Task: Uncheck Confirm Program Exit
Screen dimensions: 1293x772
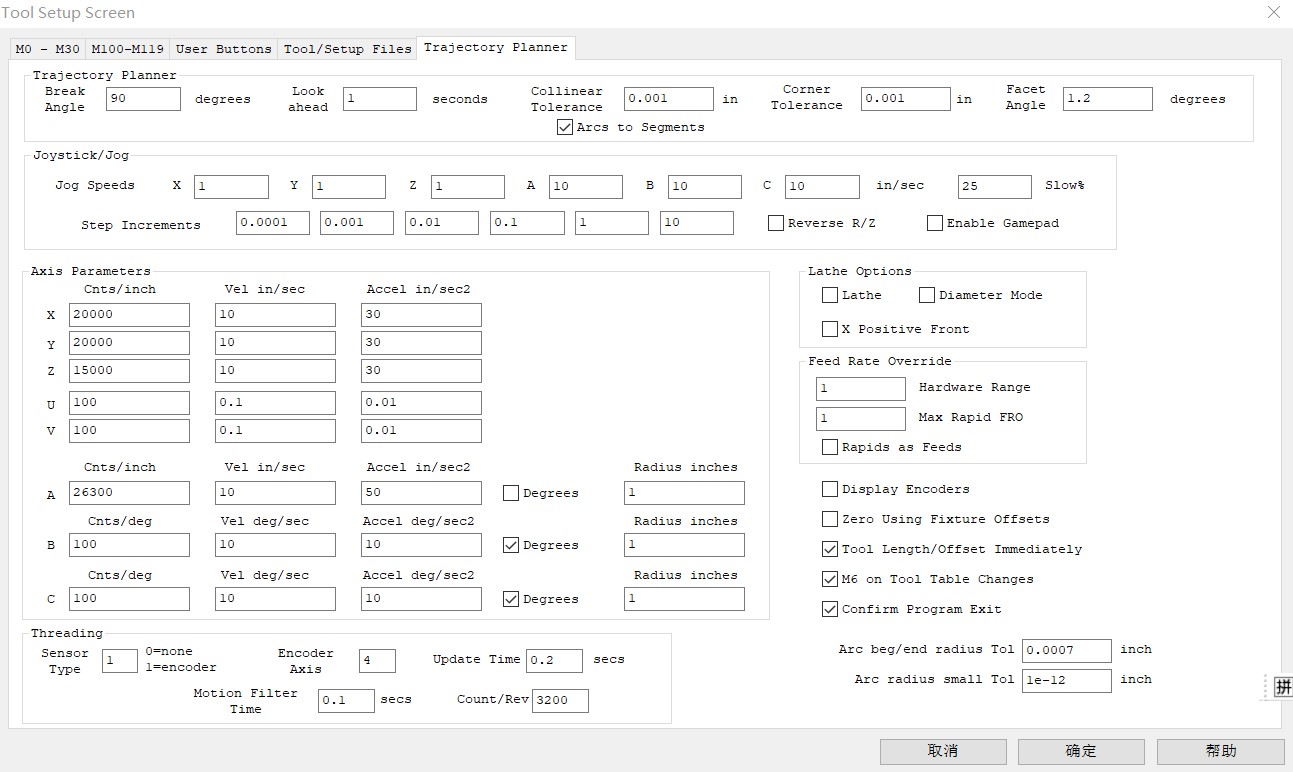Action: [x=830, y=609]
